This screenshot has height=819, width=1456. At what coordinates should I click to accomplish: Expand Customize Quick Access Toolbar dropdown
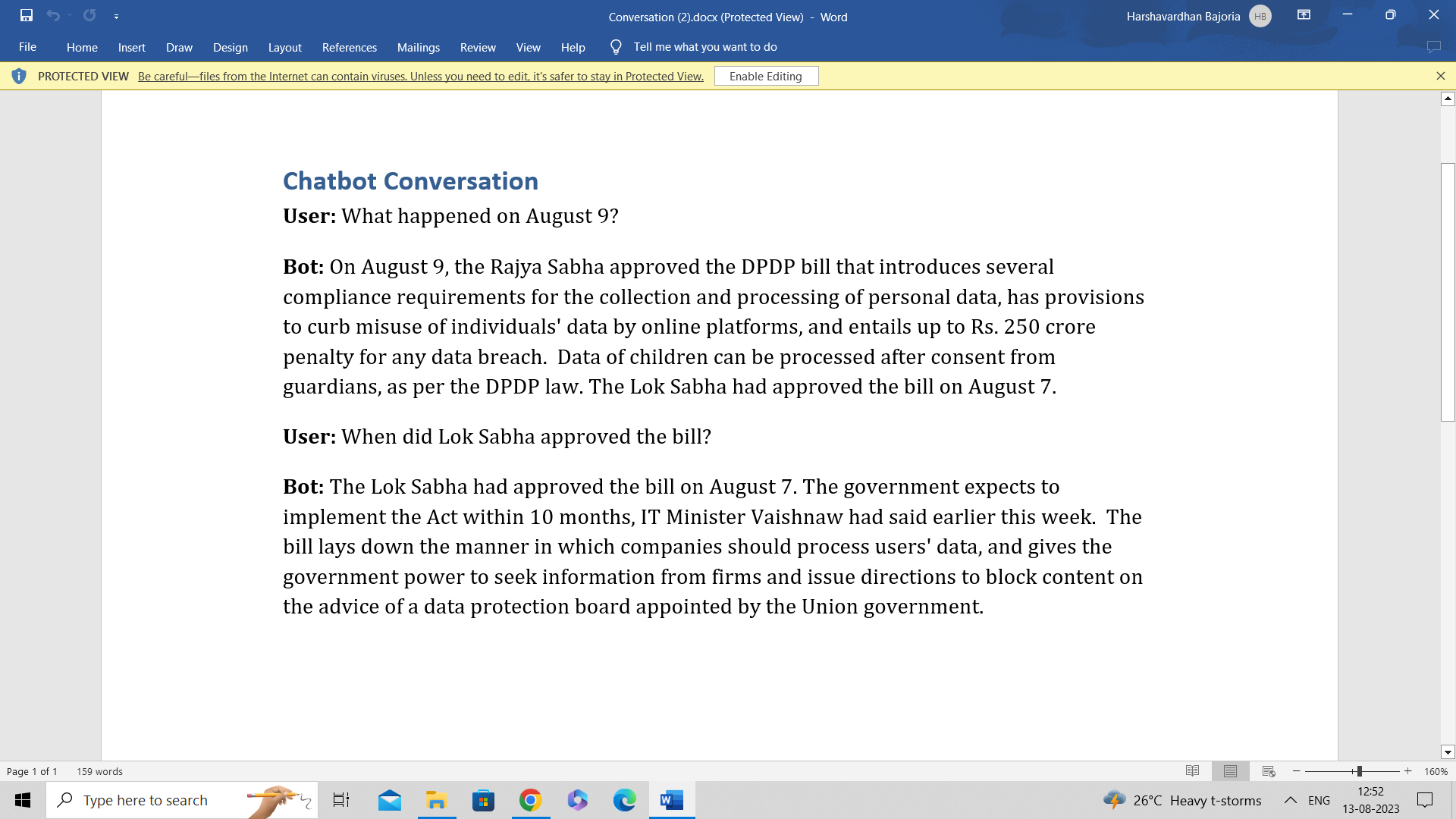tap(116, 16)
